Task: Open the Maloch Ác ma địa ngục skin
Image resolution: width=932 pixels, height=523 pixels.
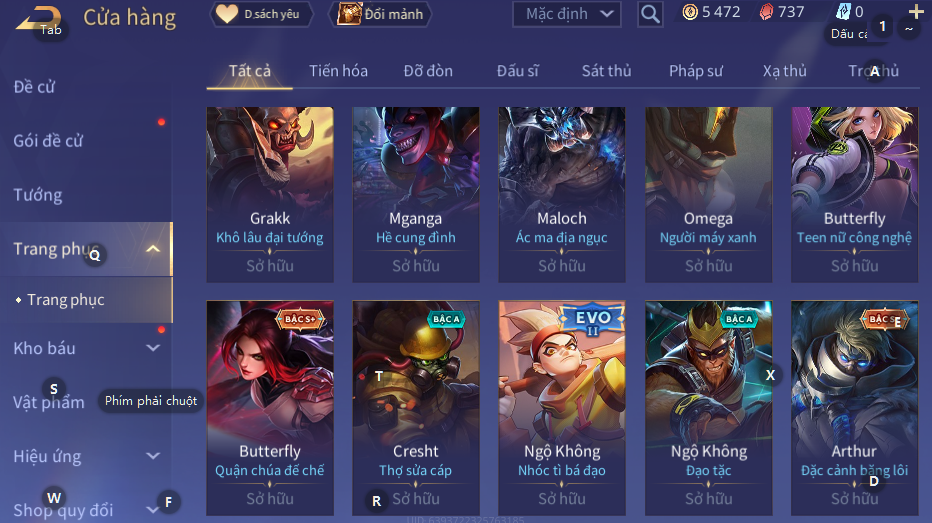Action: [562, 194]
